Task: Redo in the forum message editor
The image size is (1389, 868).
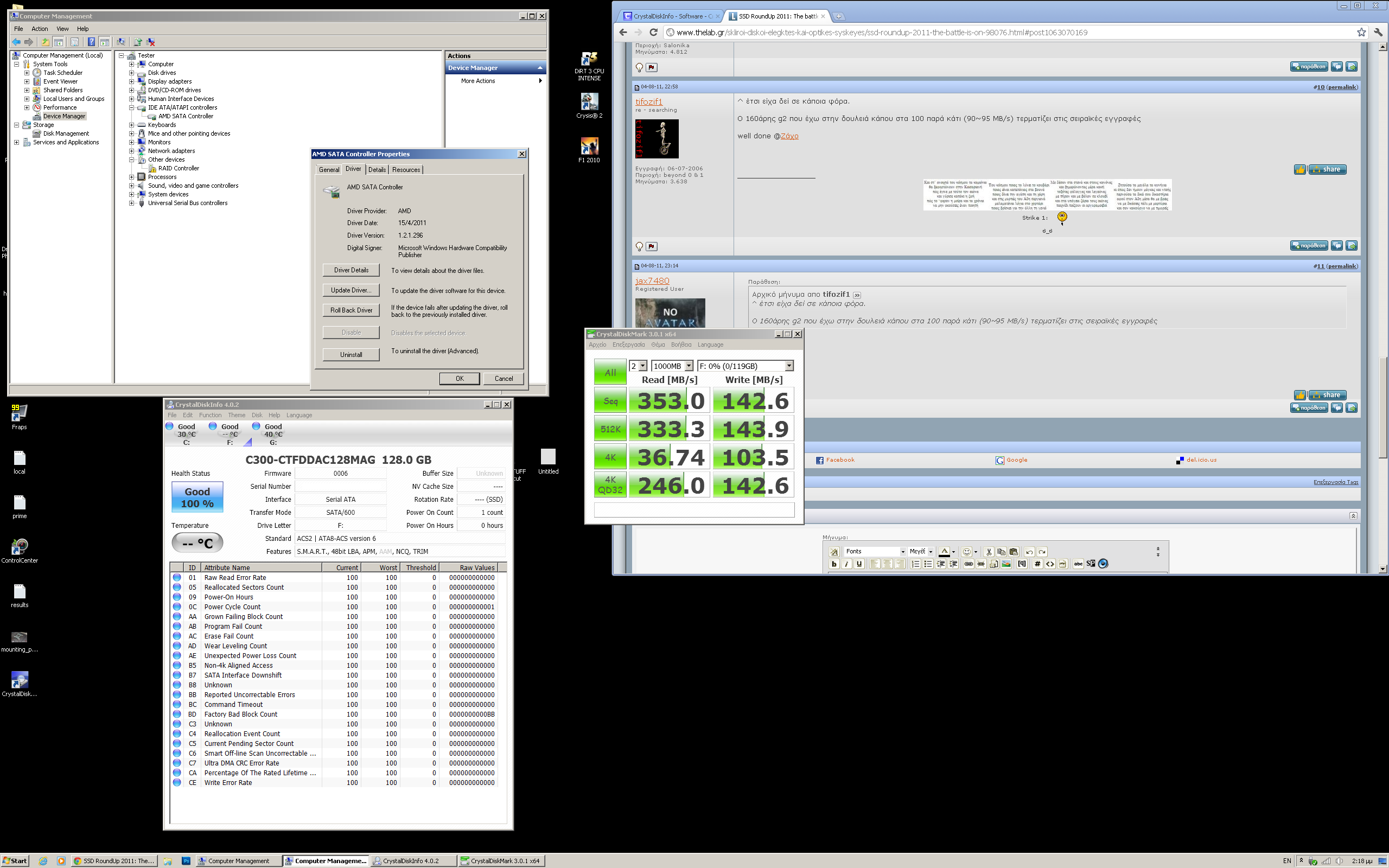Action: [1042, 552]
